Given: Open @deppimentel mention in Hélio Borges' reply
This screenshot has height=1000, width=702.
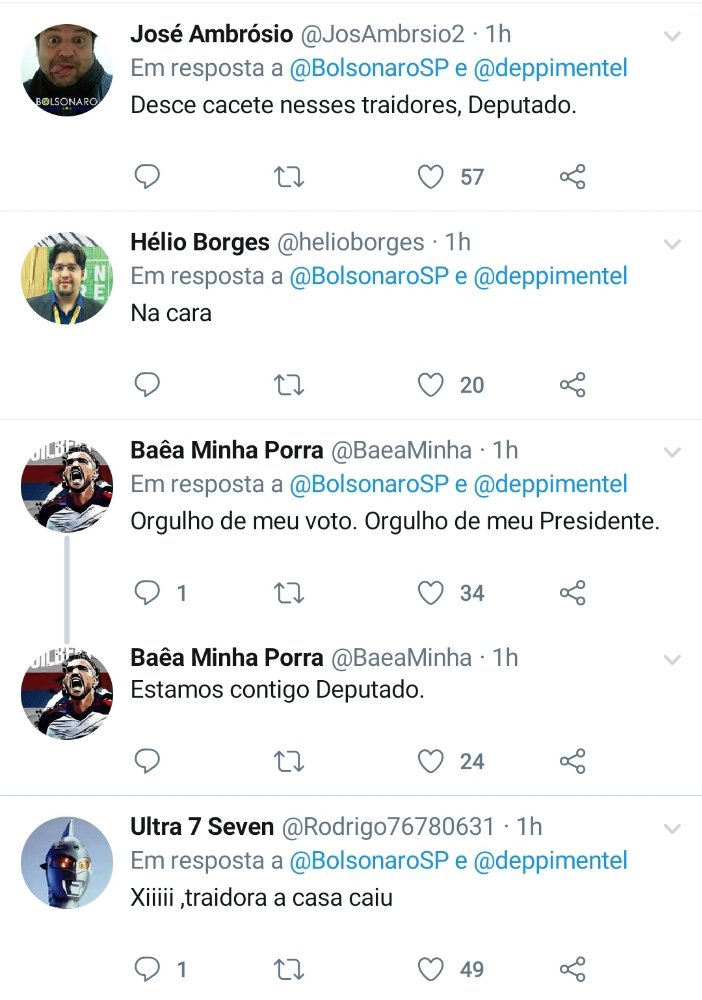Looking at the screenshot, I should click(x=550, y=276).
